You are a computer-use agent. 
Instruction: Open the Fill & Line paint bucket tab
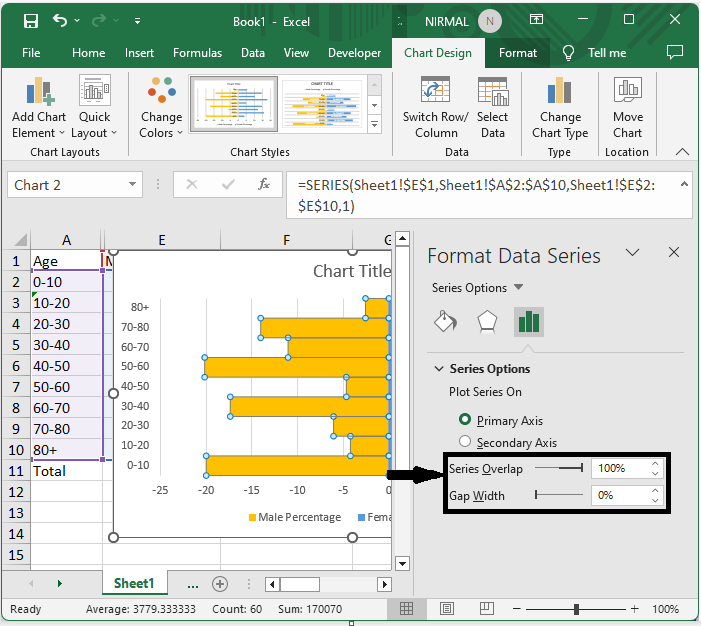coord(445,321)
